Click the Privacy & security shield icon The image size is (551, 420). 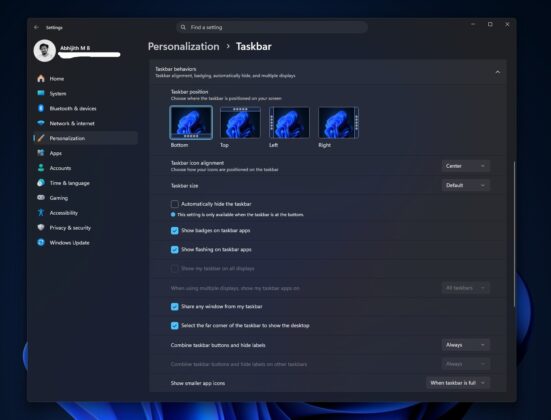pyautogui.click(x=41, y=227)
